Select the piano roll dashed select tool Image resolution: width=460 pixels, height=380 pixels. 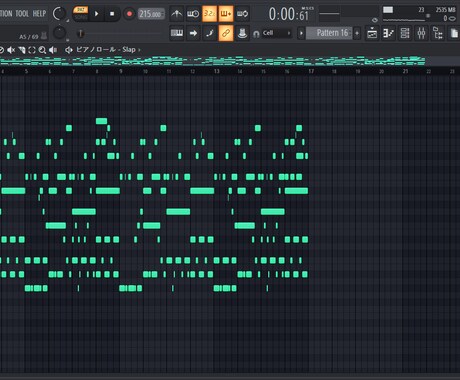[32, 50]
